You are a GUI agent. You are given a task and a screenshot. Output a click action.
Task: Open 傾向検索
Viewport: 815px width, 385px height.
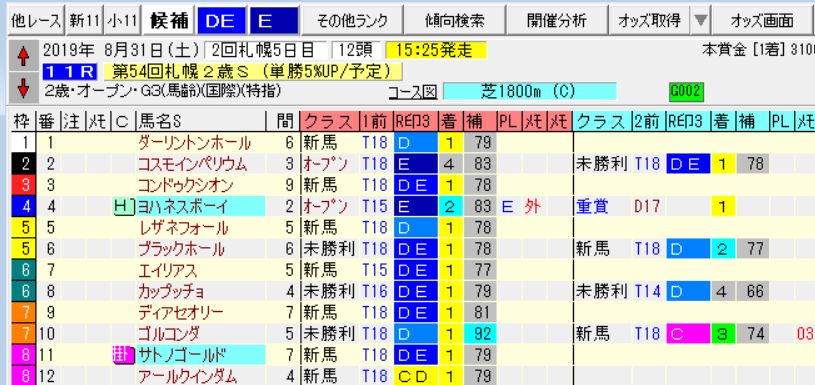pos(454,21)
